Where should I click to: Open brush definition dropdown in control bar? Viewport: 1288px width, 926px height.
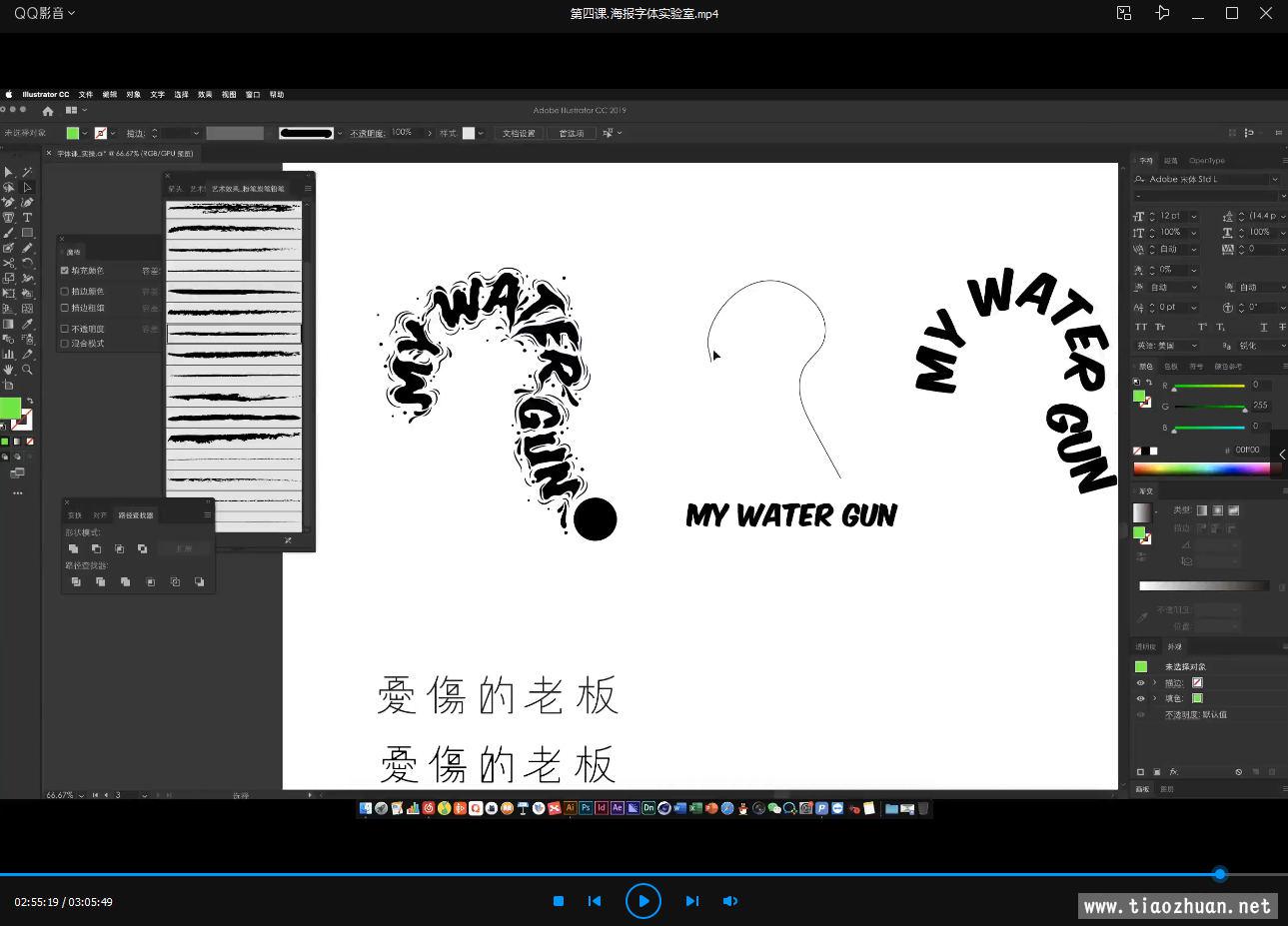point(340,133)
